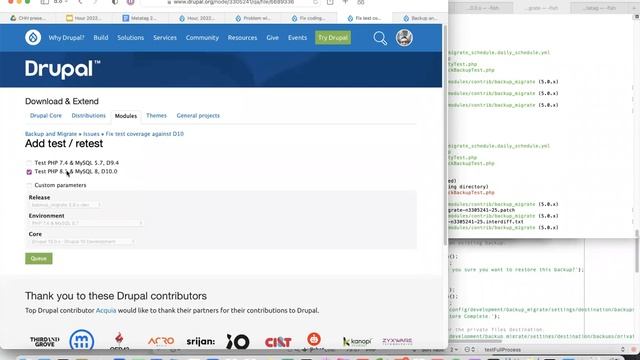The height and width of the screenshot is (360, 640).
Task: Open the Acquia contributor link
Action: pos(106,311)
